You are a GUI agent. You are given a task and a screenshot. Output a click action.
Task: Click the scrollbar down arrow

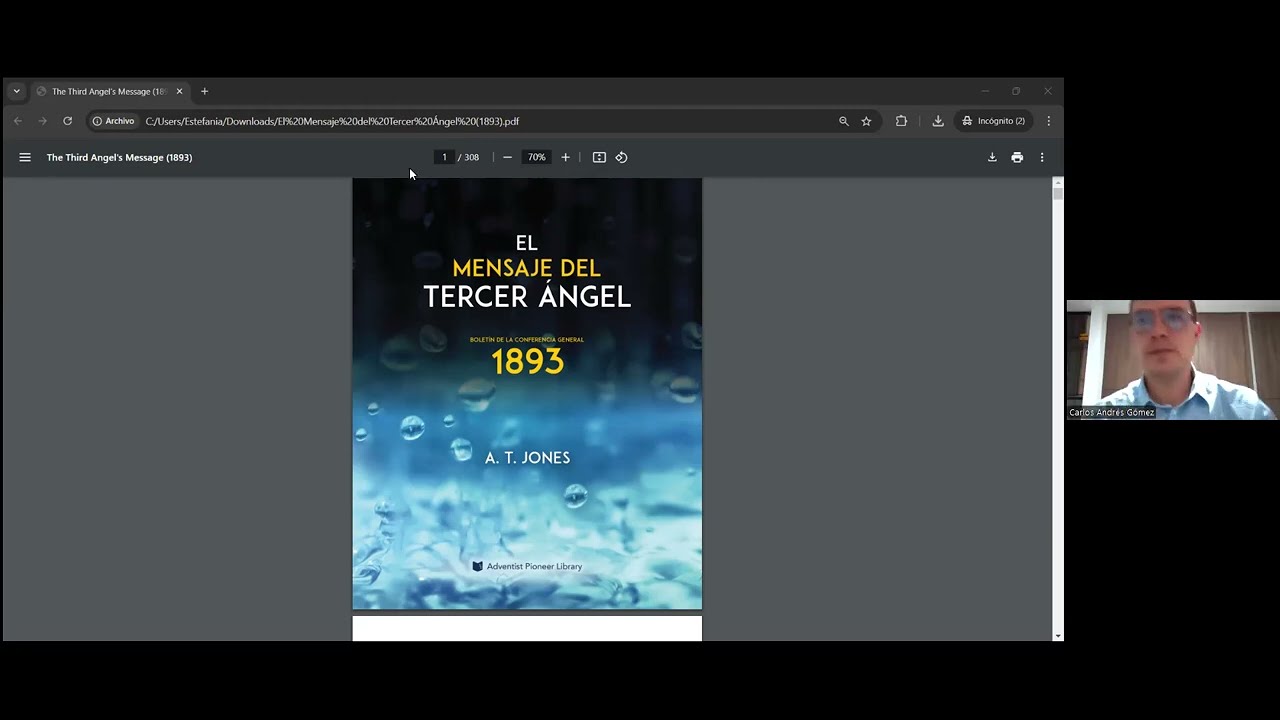pyautogui.click(x=1058, y=635)
